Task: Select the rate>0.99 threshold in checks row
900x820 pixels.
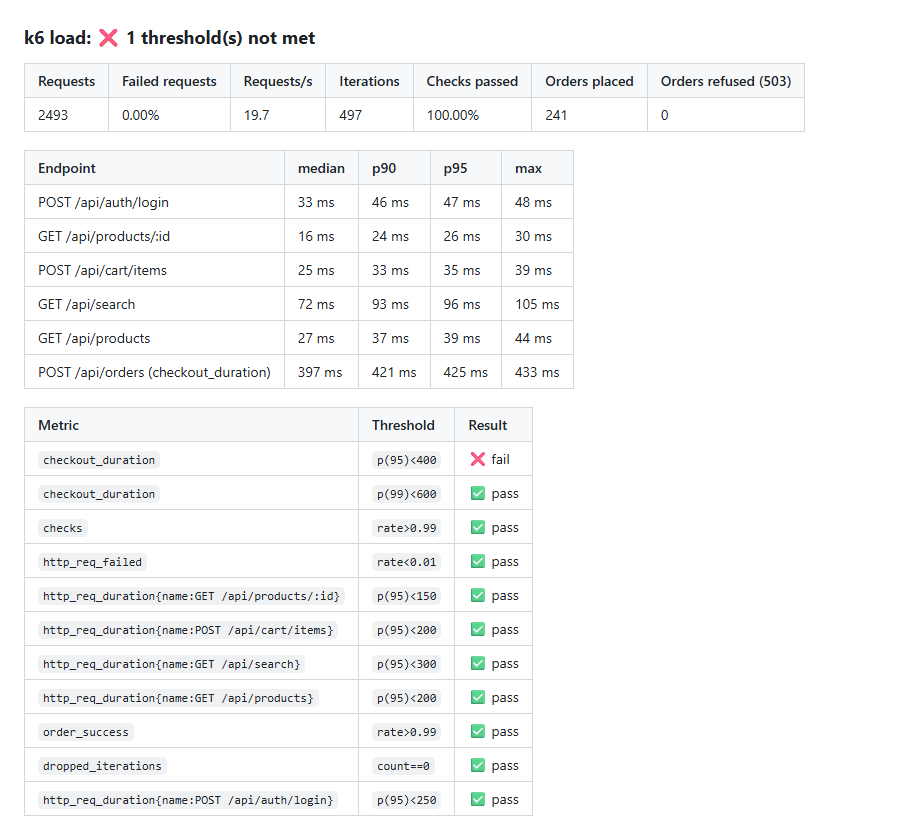Action: [406, 528]
